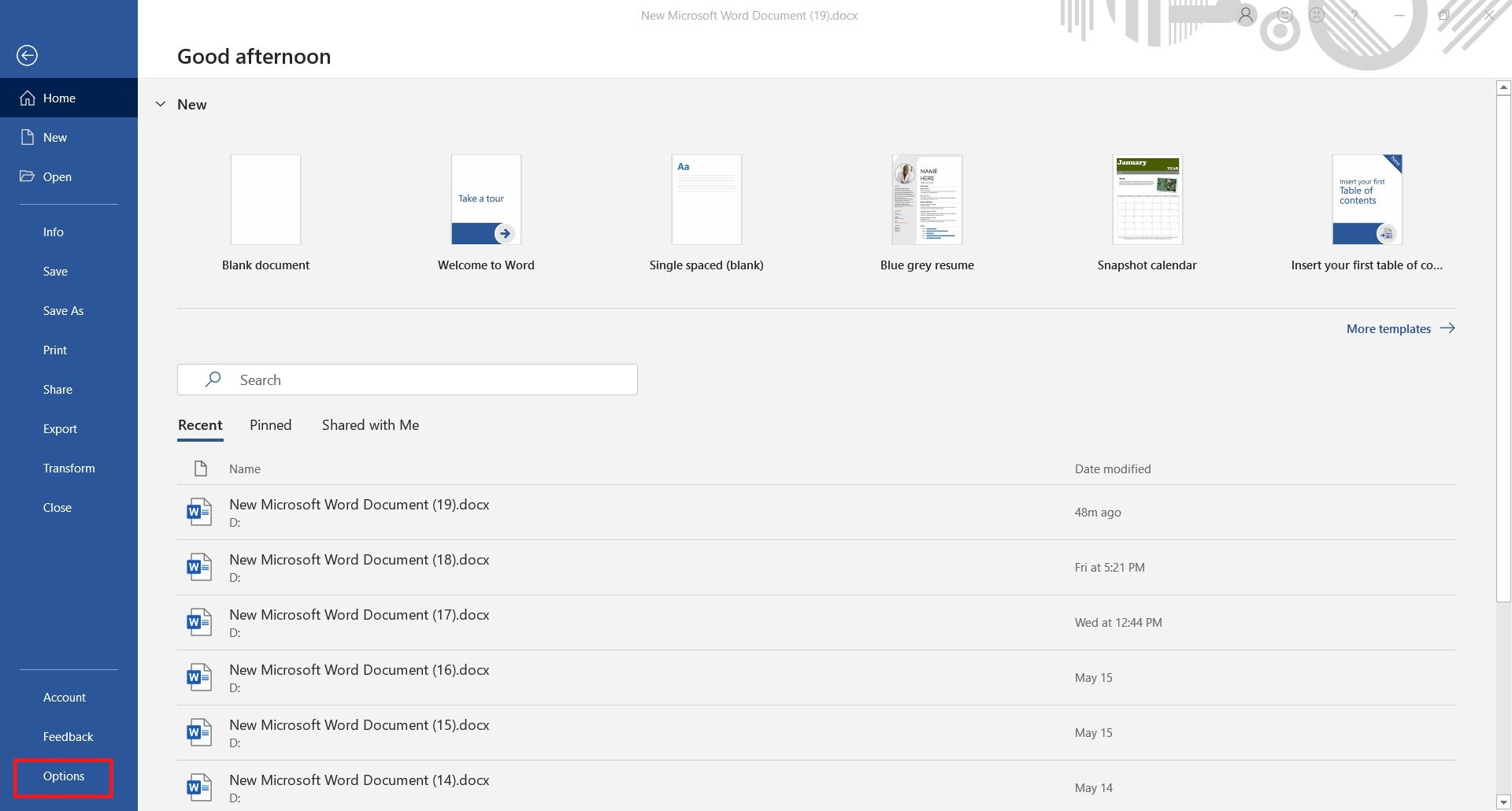Click Word icon of Document (17).docx
The height and width of the screenshot is (811, 1512).
click(198, 622)
